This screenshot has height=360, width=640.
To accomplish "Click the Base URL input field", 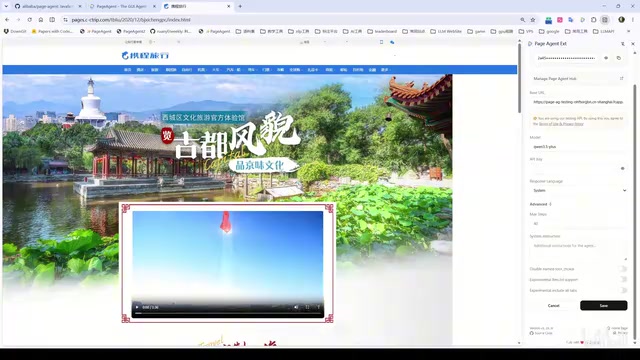I will pyautogui.click(x=578, y=102).
